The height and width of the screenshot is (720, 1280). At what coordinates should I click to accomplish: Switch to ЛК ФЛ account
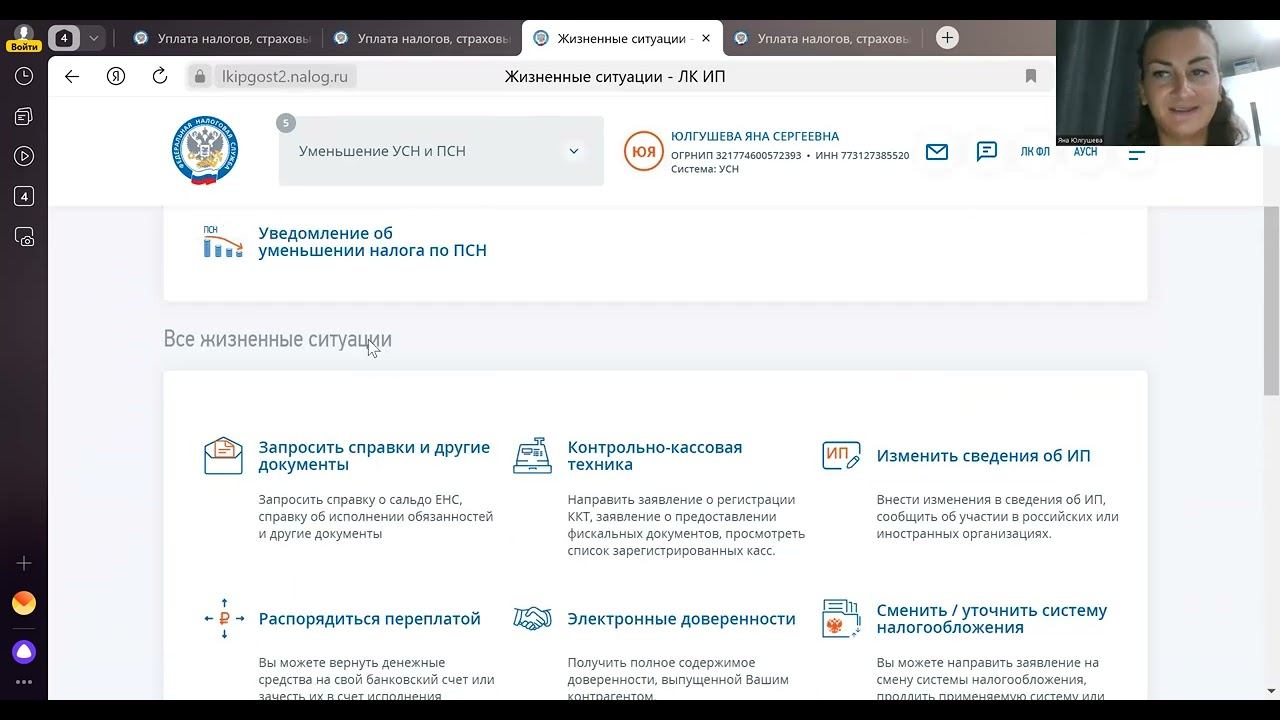tap(1035, 152)
